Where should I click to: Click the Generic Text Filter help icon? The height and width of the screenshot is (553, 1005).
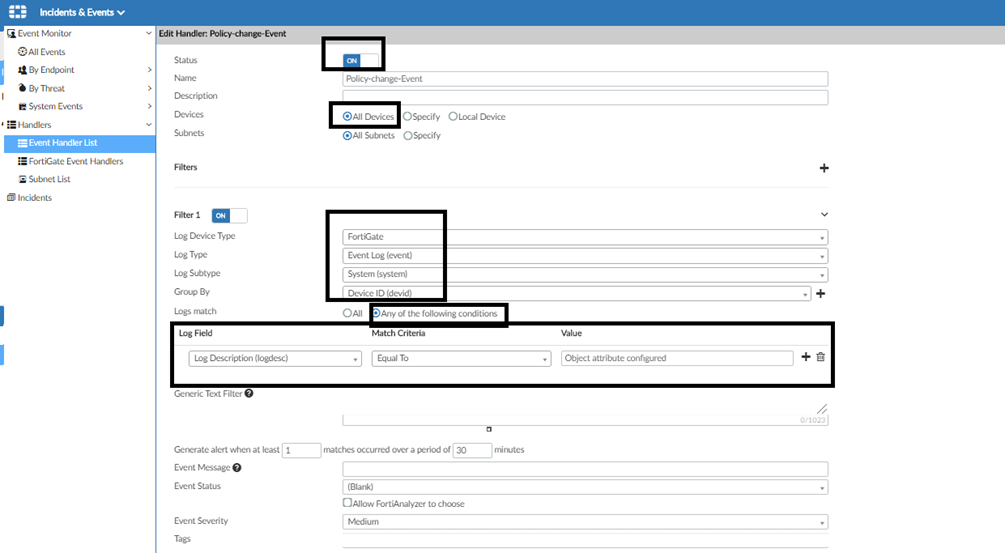click(x=249, y=393)
